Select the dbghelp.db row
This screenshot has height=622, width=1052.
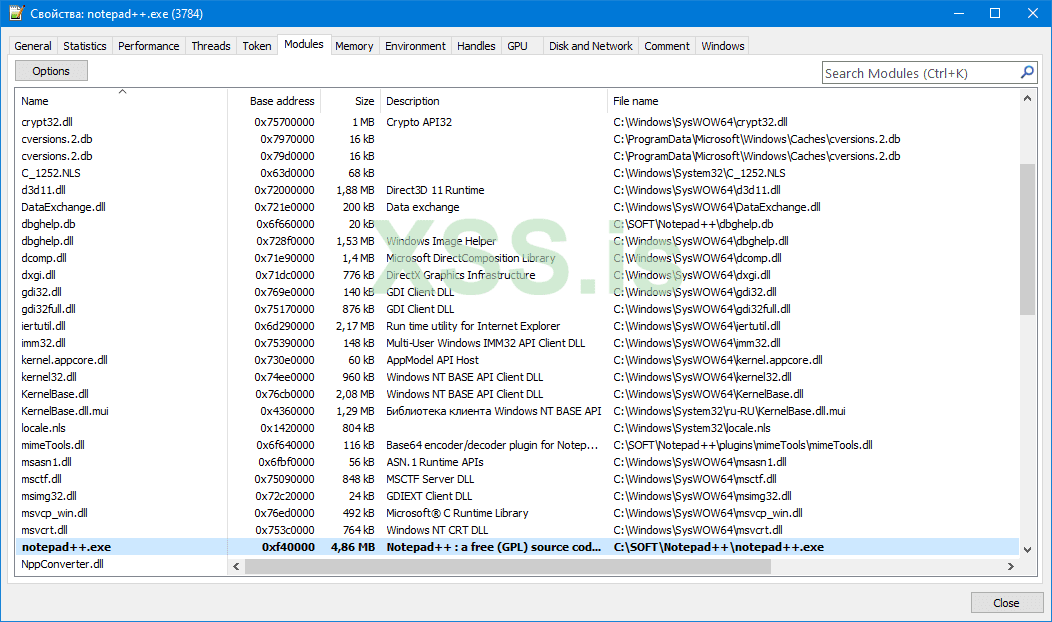pos(517,224)
